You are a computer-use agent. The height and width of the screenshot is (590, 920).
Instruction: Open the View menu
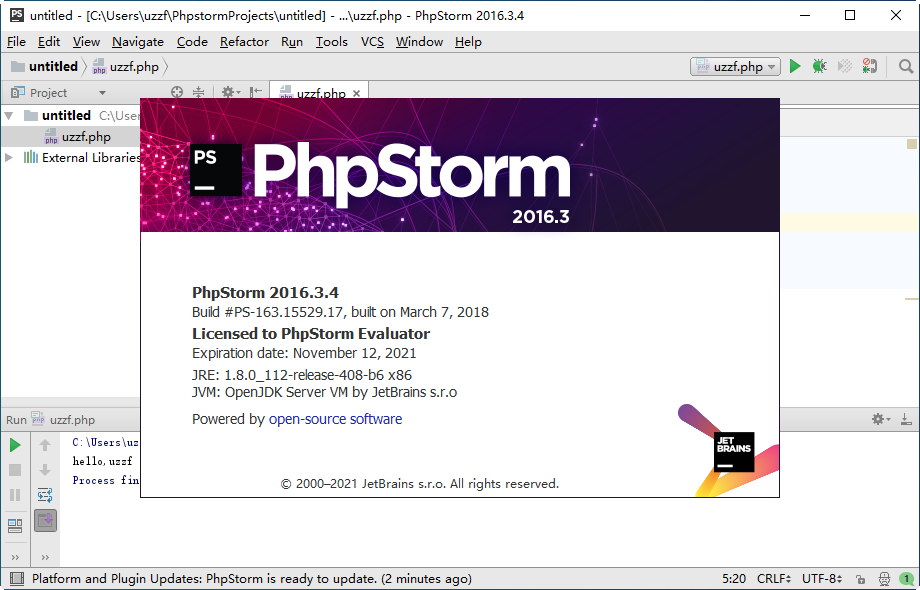point(86,42)
